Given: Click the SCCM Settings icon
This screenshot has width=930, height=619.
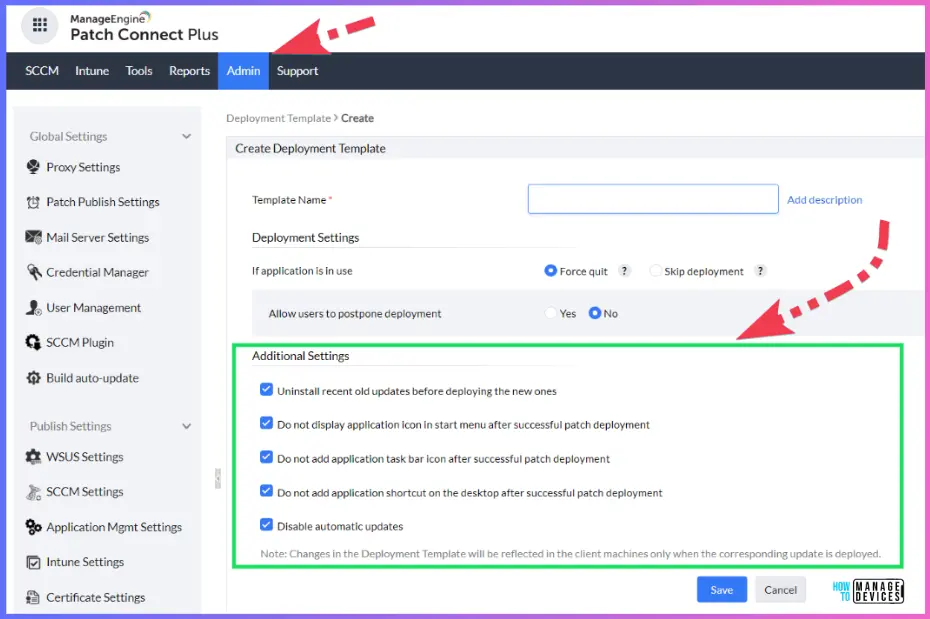Looking at the screenshot, I should point(33,492).
